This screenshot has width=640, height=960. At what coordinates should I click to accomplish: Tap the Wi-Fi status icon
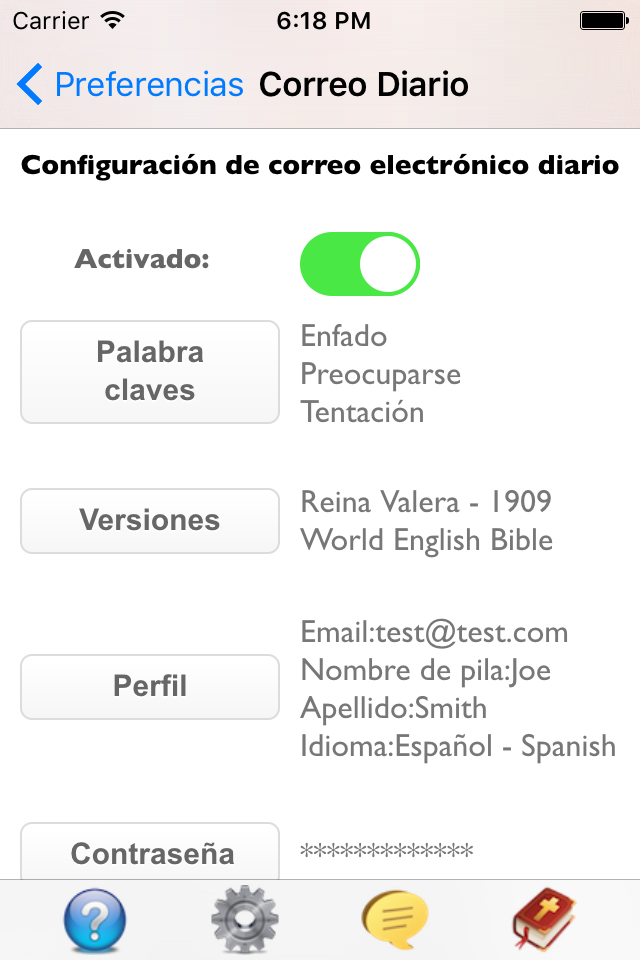(x=113, y=21)
